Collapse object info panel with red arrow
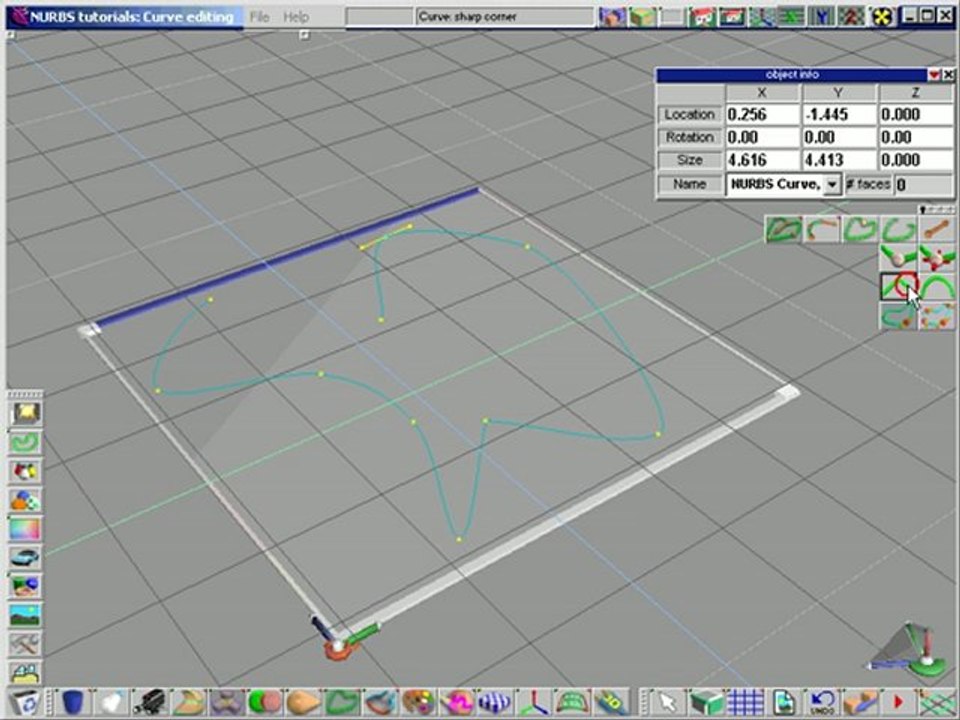 click(934, 75)
